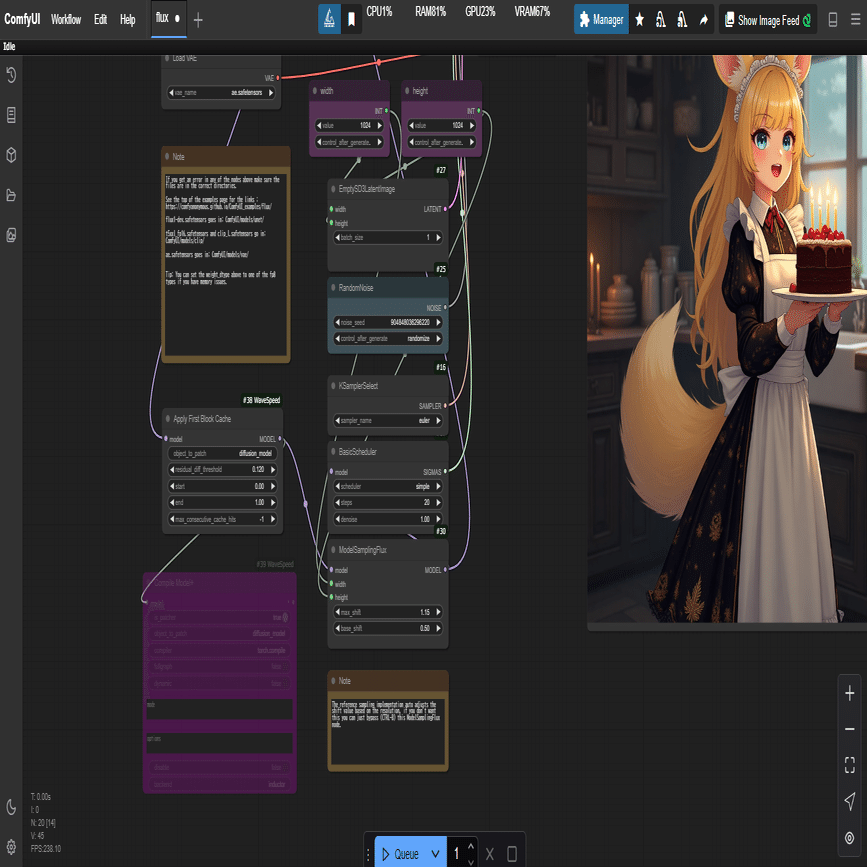This screenshot has height=867, width=867.
Task: Open the scheduler simple dropdown
Action: click(389, 486)
